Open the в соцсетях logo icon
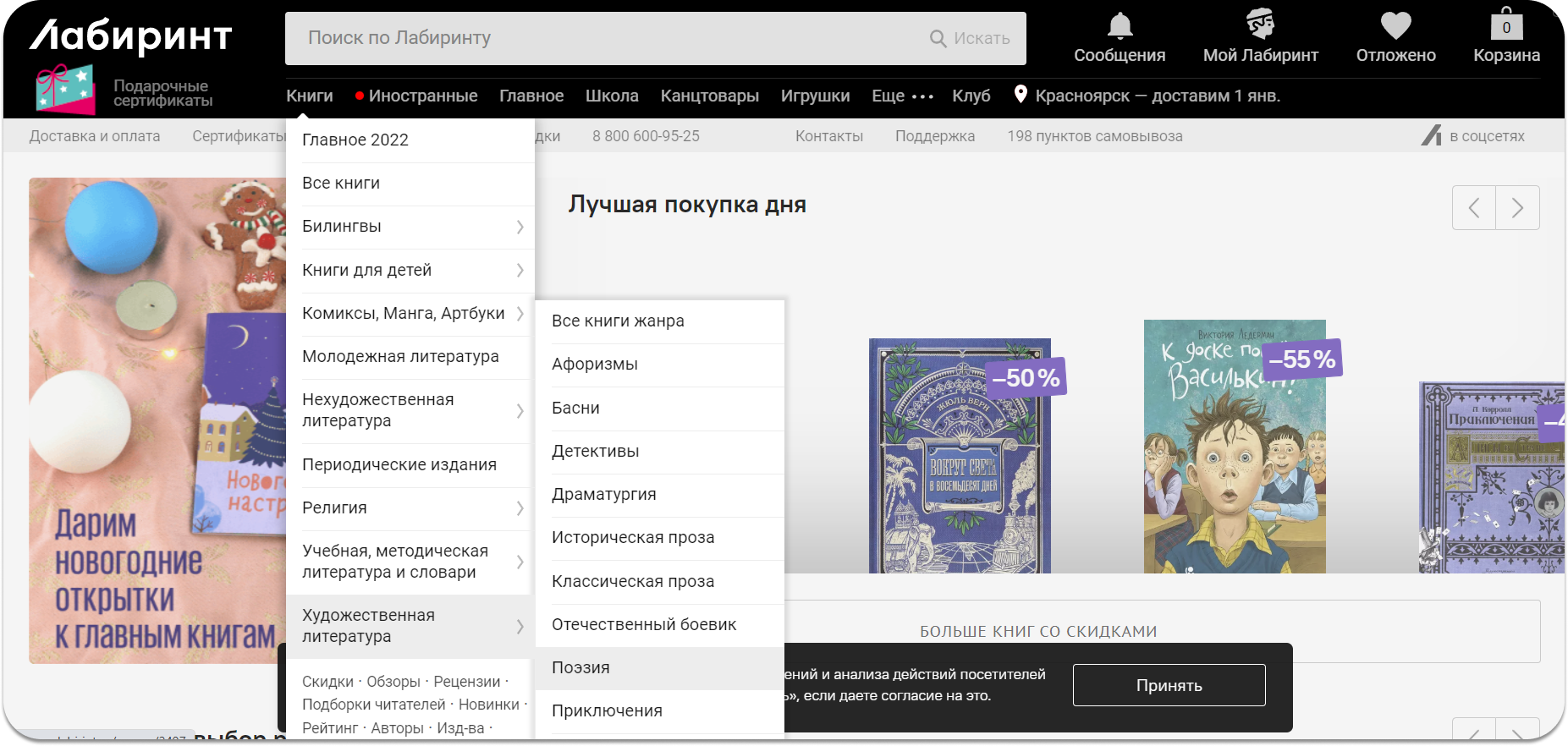Image resolution: width=1568 pixels, height=746 pixels. click(1431, 135)
